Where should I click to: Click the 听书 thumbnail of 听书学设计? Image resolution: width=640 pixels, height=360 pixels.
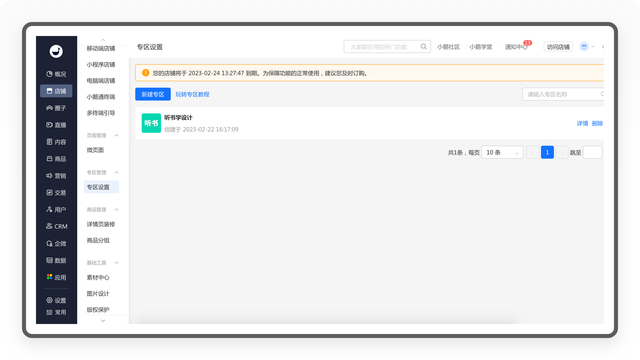pyautogui.click(x=151, y=123)
